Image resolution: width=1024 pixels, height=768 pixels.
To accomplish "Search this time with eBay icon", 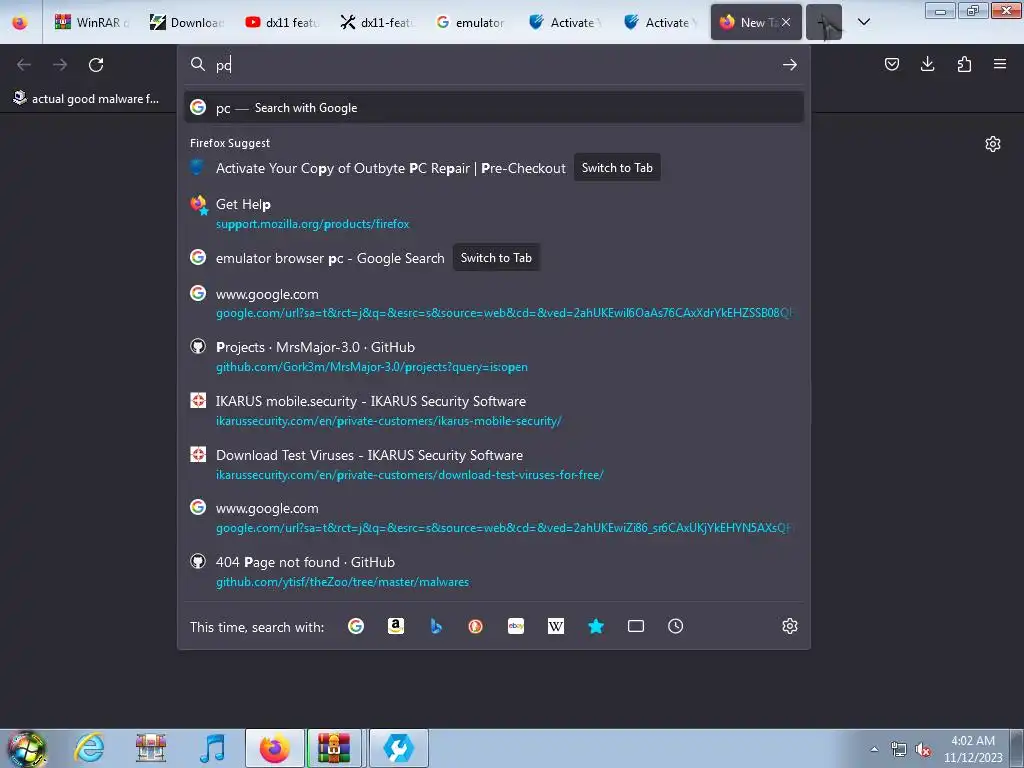I will coord(516,626).
